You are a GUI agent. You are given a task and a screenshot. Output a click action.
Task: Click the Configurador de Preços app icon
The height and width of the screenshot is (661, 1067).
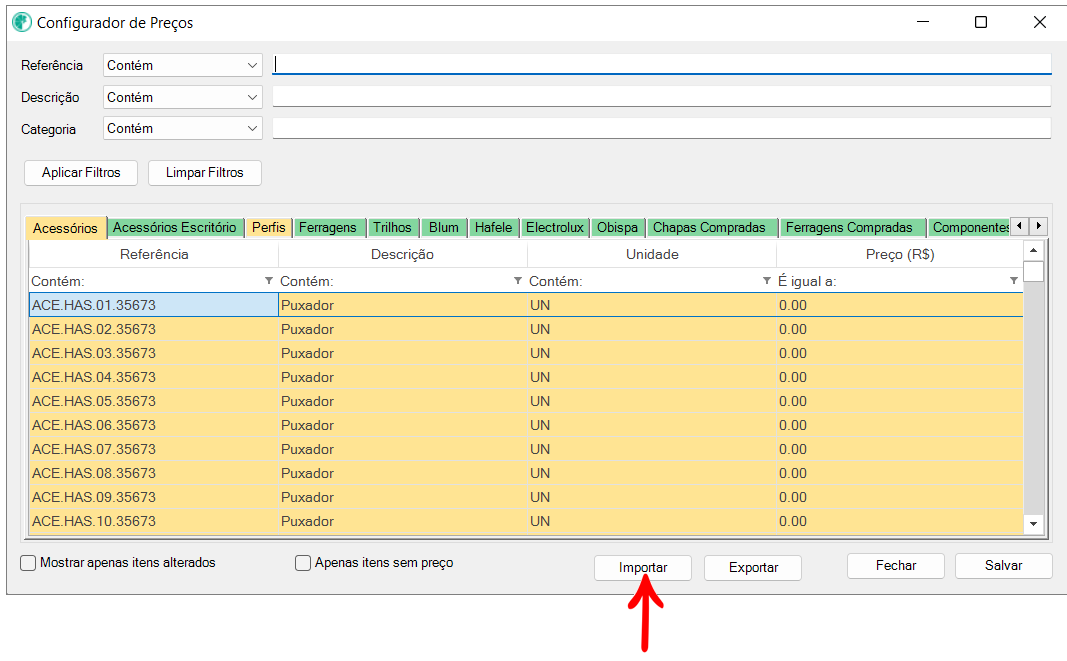tap(22, 22)
